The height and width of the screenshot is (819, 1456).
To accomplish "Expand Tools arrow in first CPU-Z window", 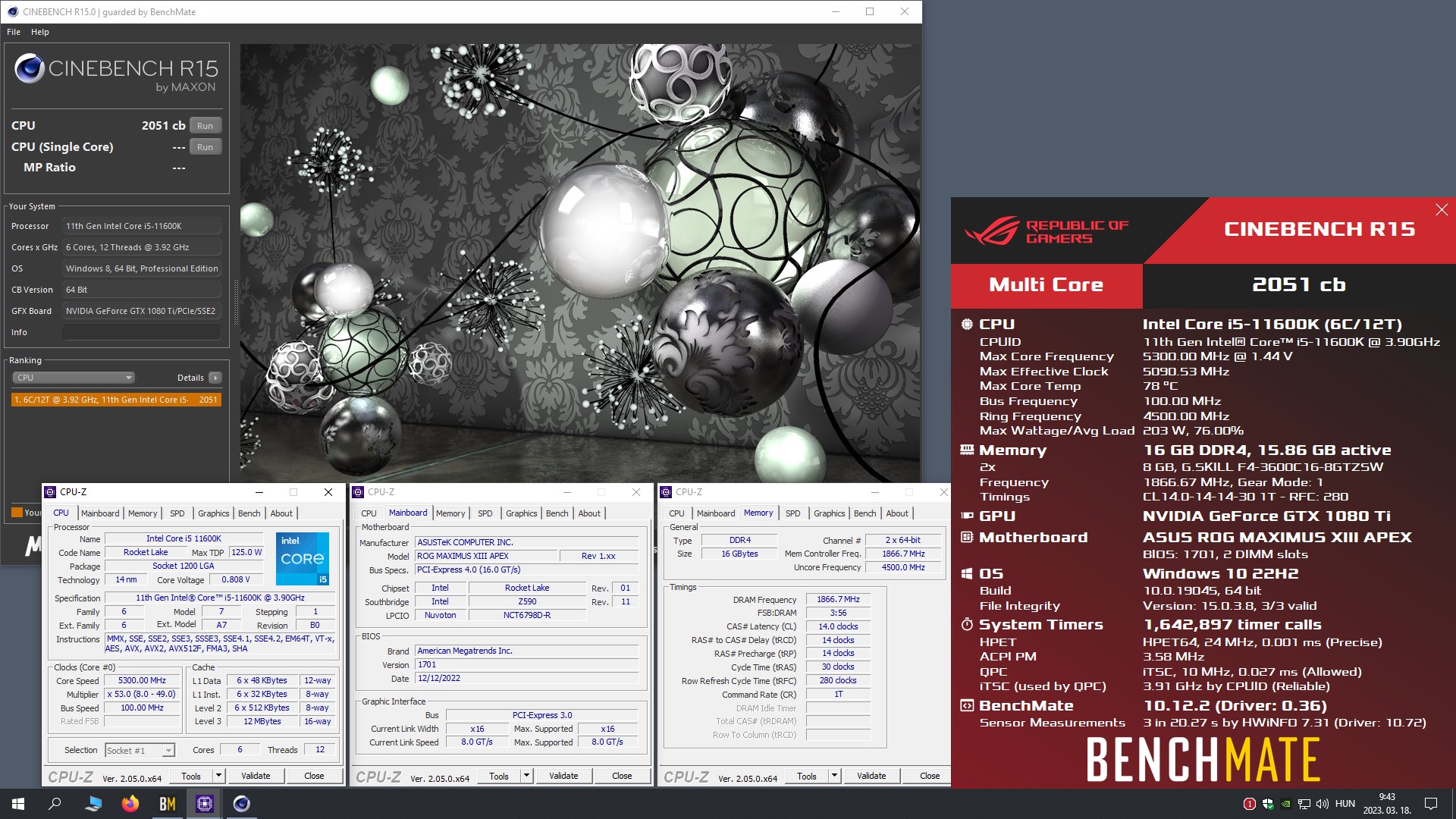I will 218,776.
